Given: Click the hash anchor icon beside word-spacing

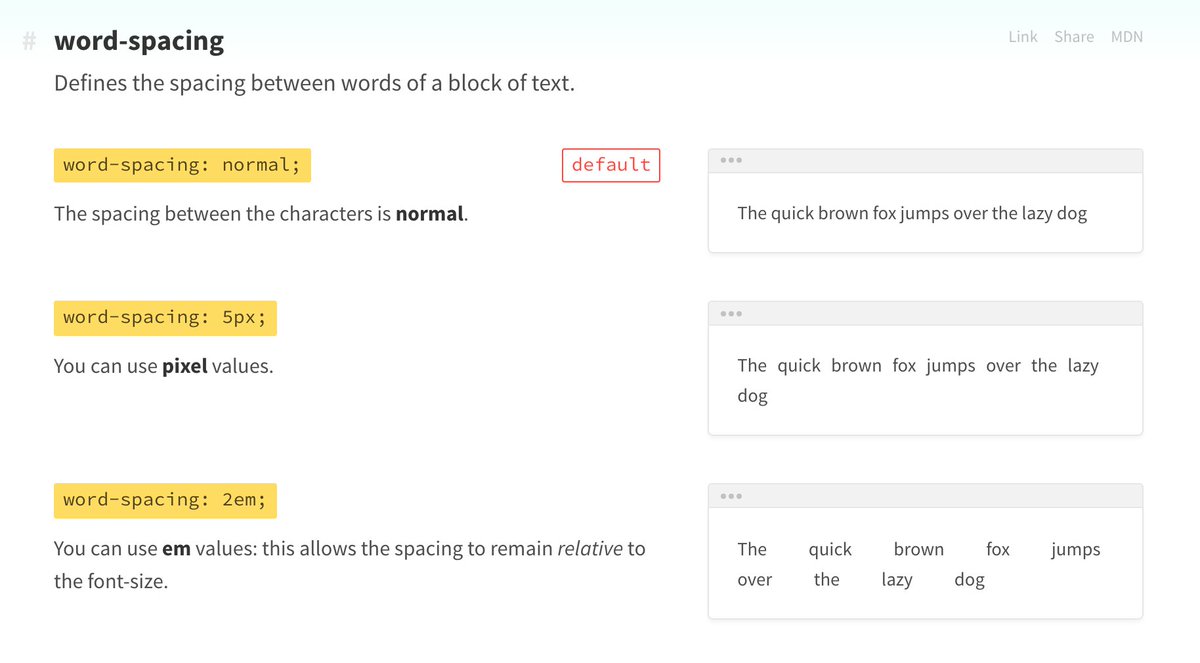Looking at the screenshot, I should coord(30,42).
